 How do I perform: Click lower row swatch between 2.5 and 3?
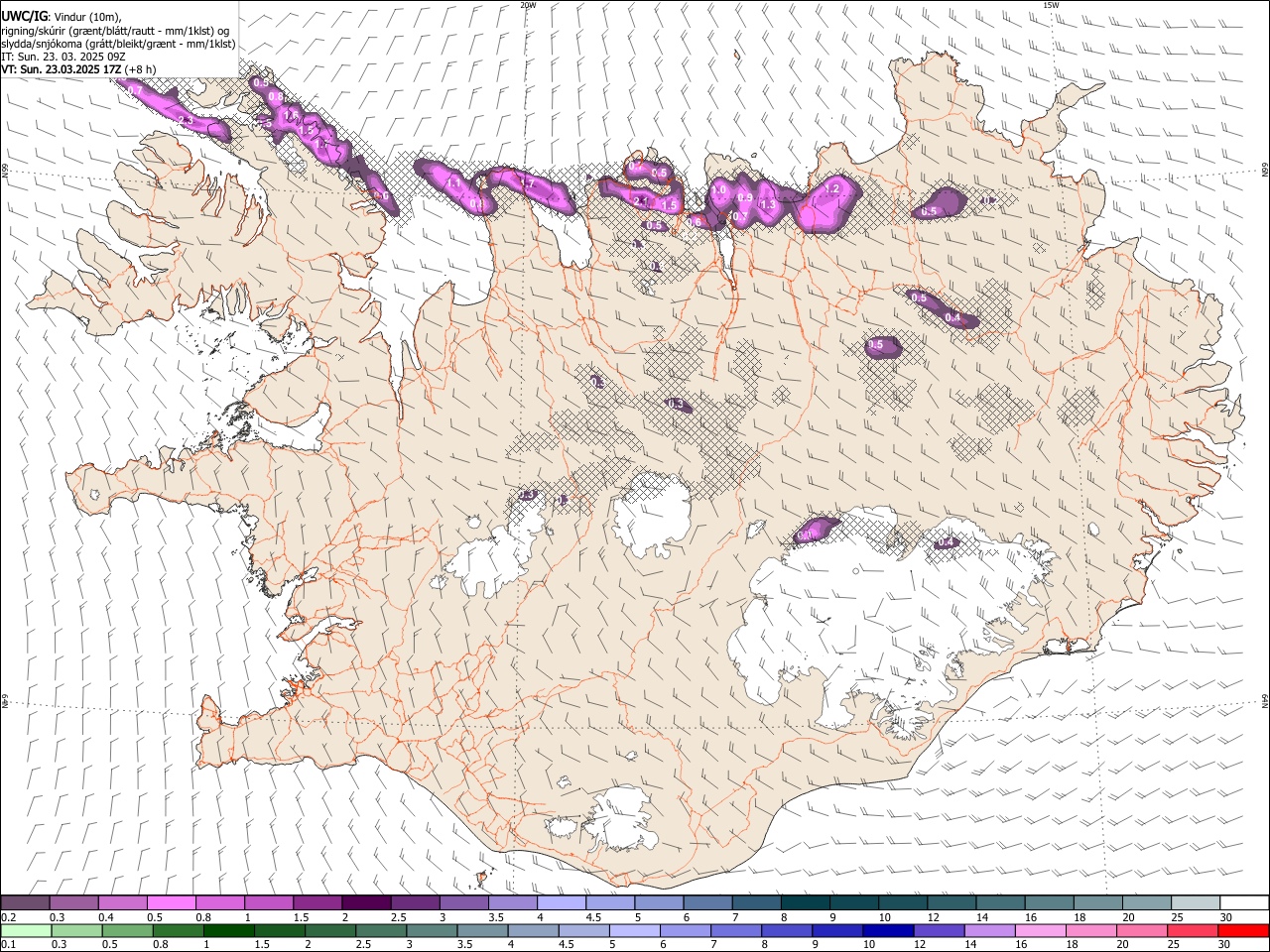(x=381, y=930)
